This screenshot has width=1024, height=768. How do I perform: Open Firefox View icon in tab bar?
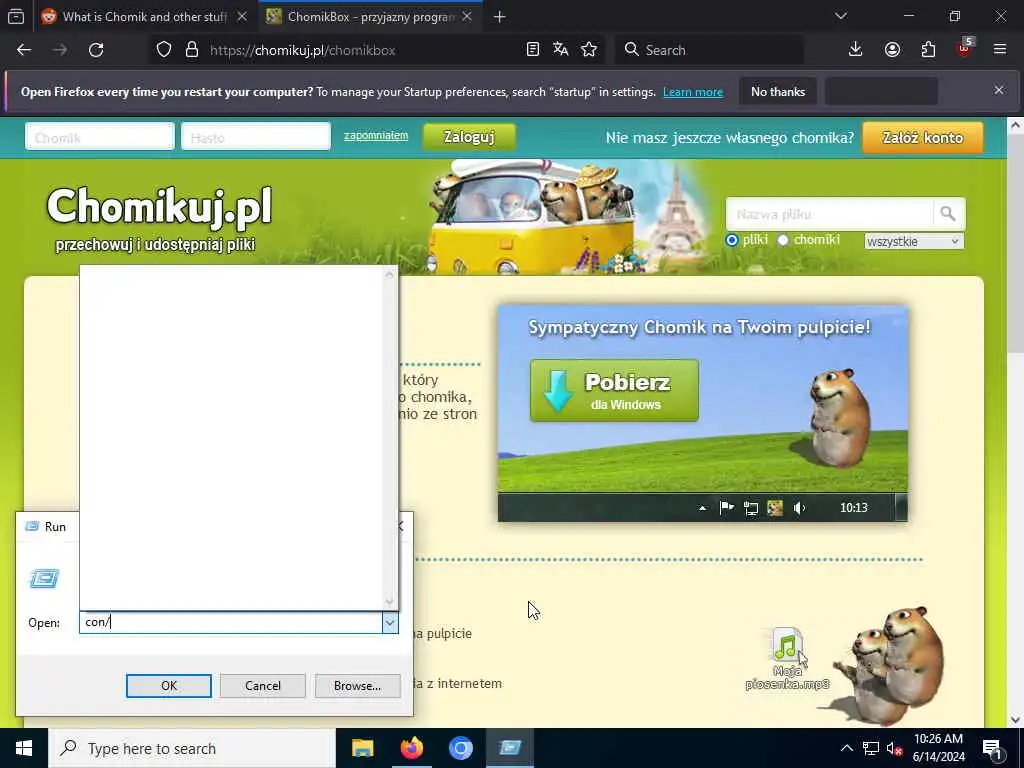(x=16, y=16)
